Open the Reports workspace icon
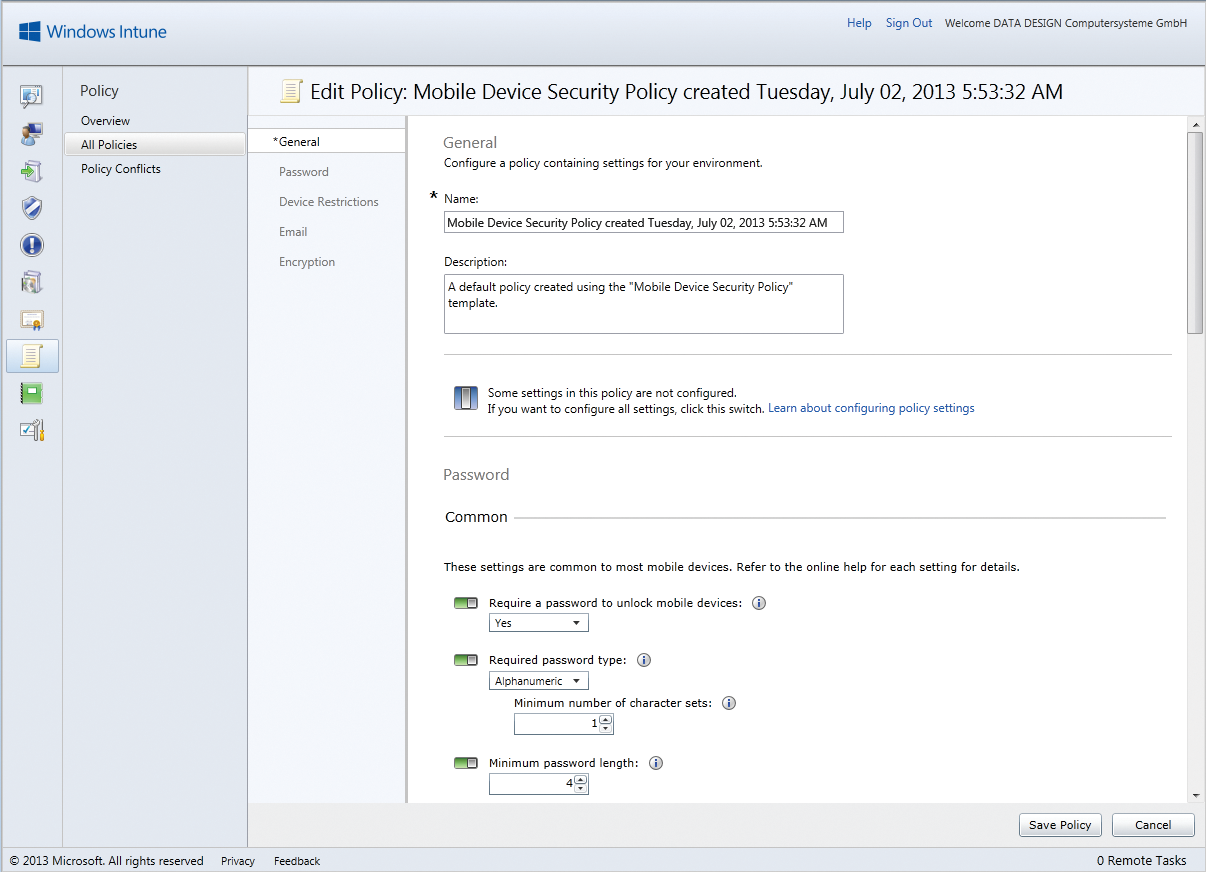Screen dimensions: 1206x872 [x=32, y=393]
